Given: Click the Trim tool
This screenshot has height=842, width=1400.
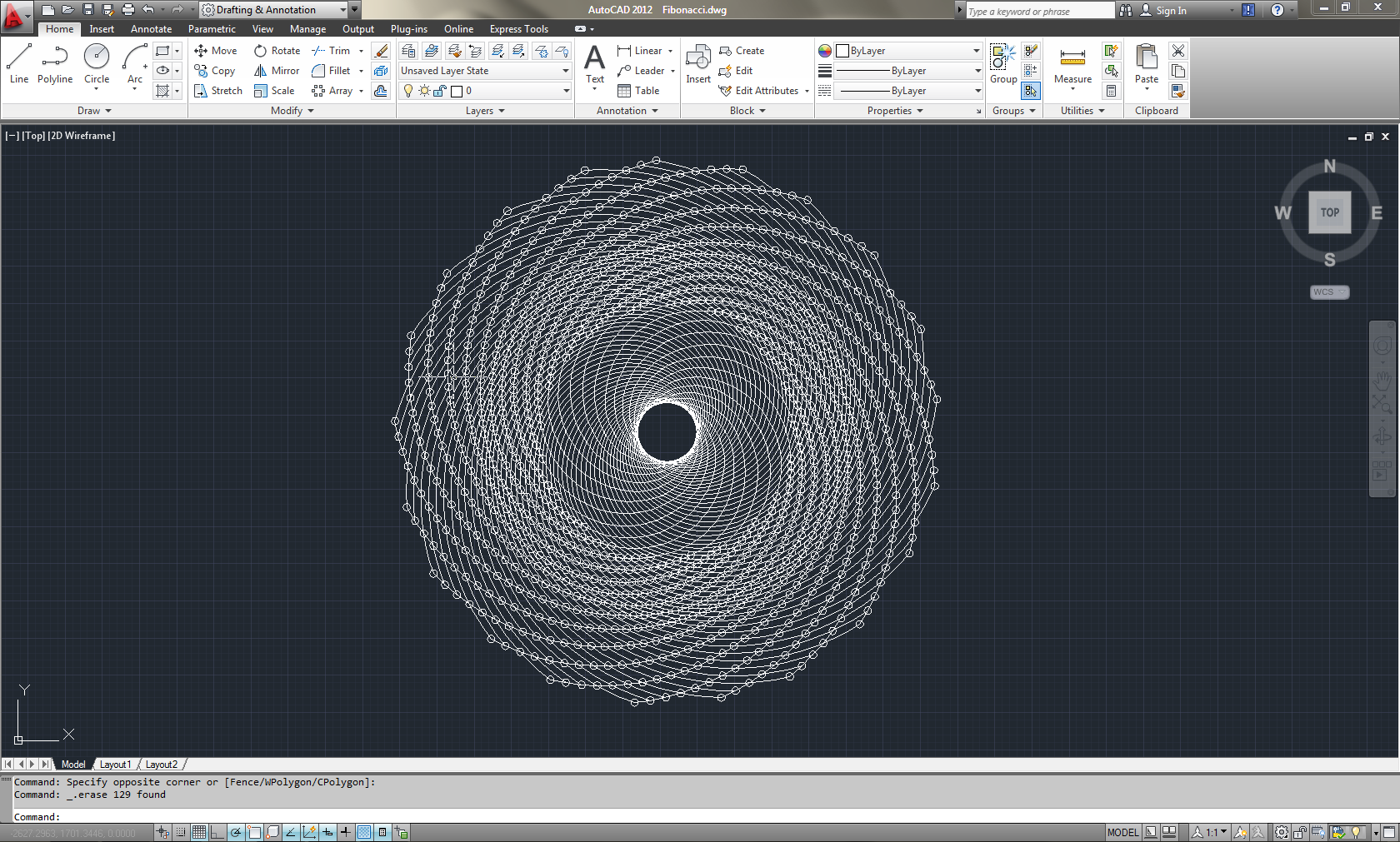Looking at the screenshot, I should click(331, 51).
